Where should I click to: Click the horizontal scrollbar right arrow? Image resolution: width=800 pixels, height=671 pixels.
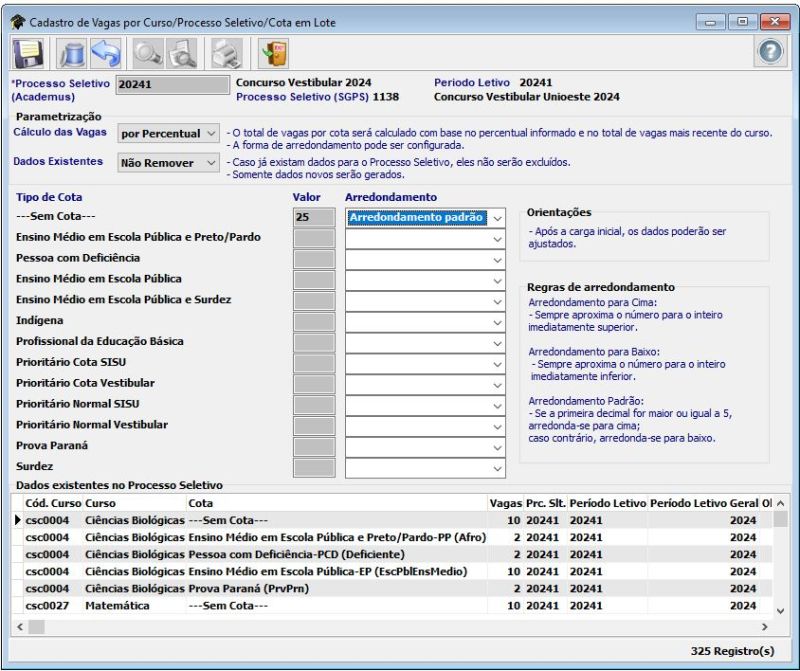coord(765,626)
